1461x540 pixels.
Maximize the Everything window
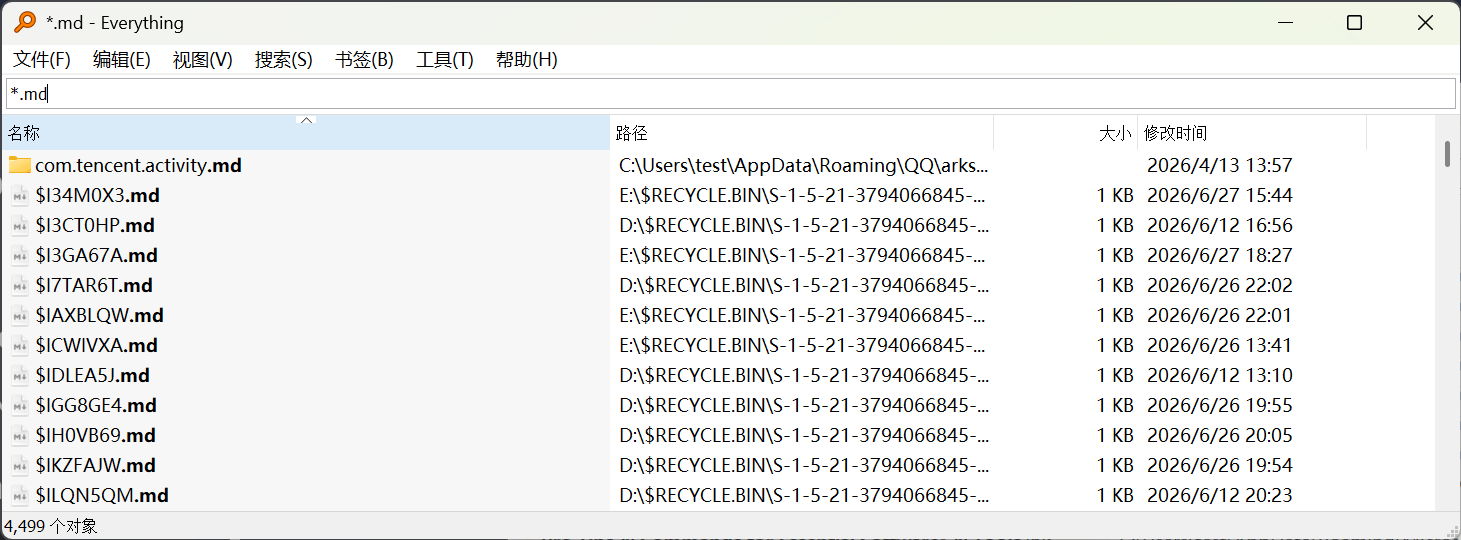click(x=1354, y=22)
